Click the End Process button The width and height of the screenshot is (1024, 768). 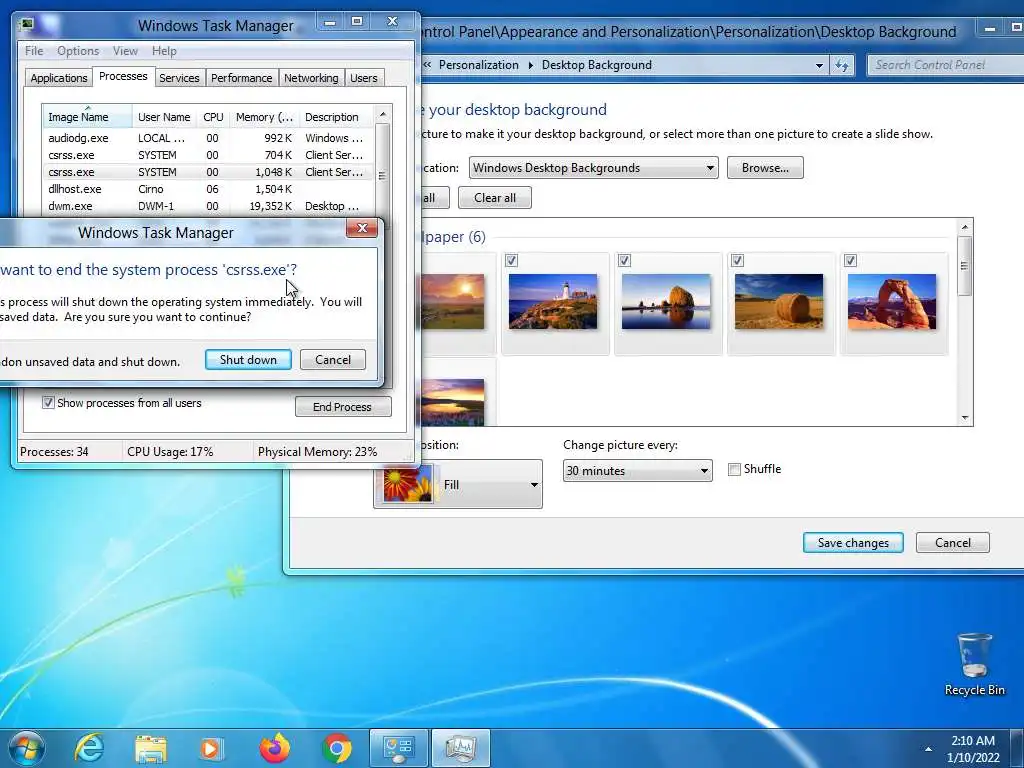coord(342,407)
